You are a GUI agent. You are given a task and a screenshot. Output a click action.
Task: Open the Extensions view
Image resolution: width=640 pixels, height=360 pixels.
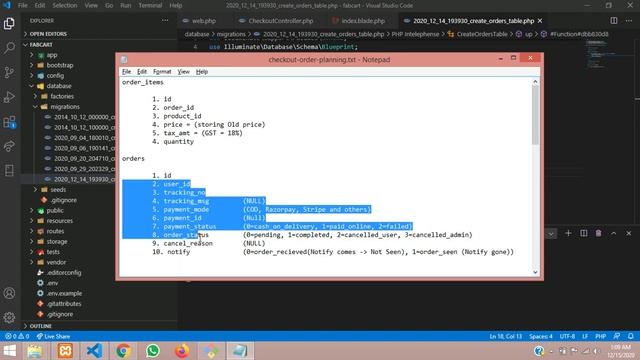point(9,122)
